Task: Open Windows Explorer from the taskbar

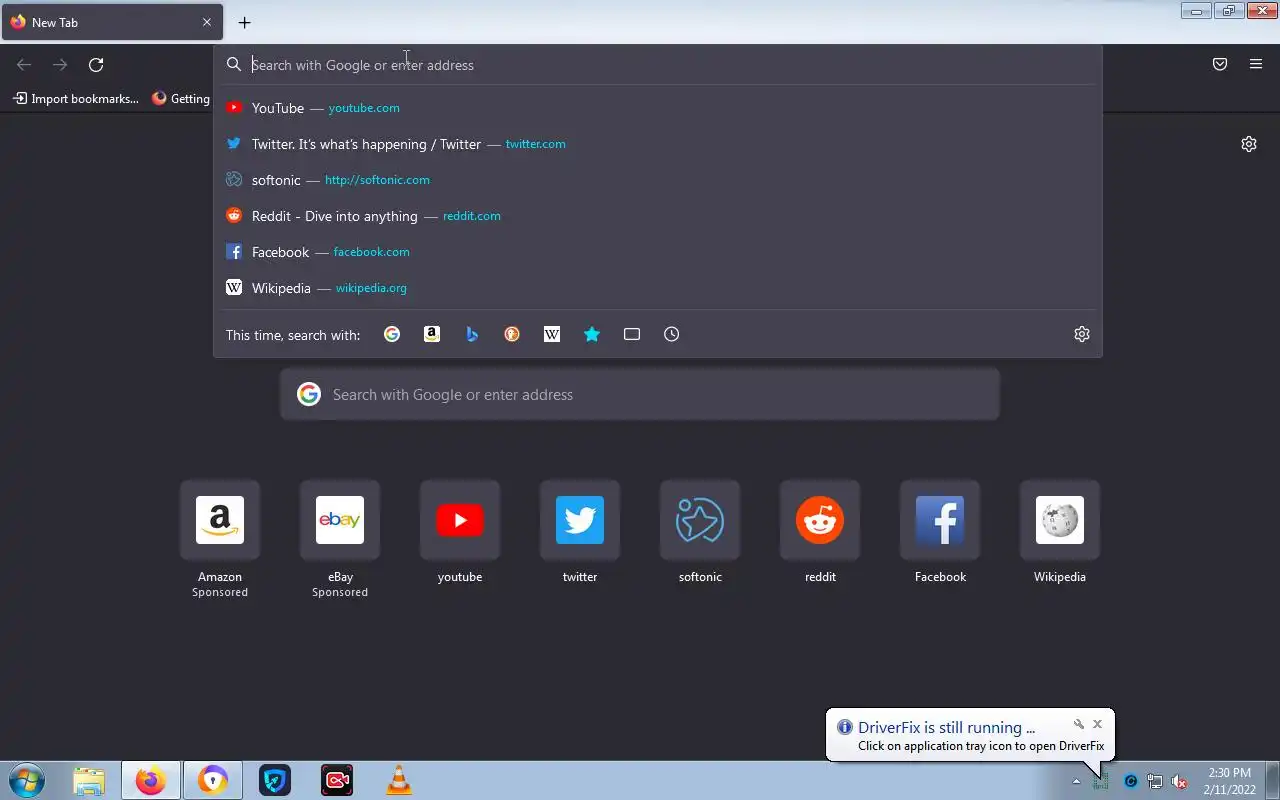Action: pos(89,780)
